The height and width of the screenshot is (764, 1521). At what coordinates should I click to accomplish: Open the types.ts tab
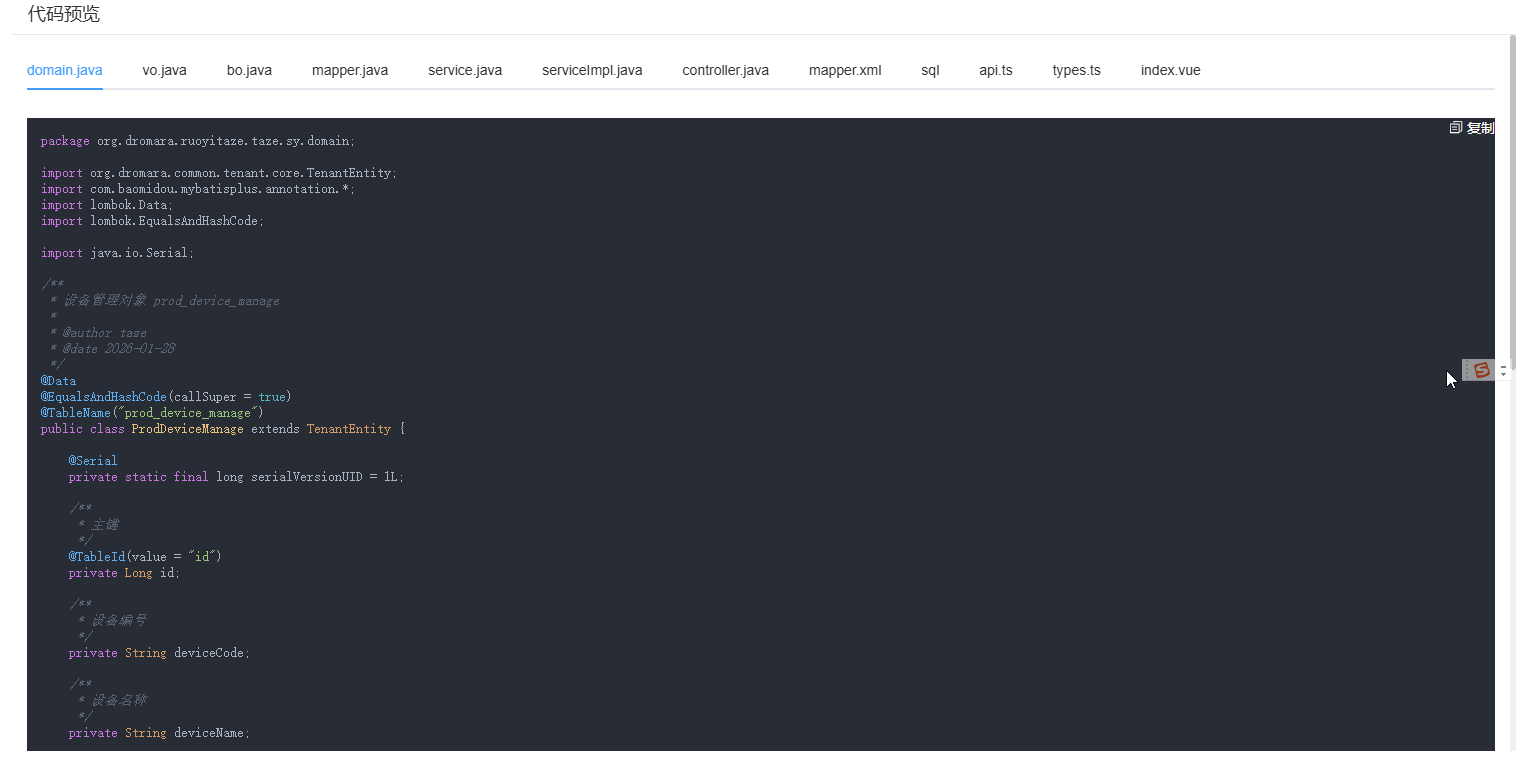pos(1077,71)
